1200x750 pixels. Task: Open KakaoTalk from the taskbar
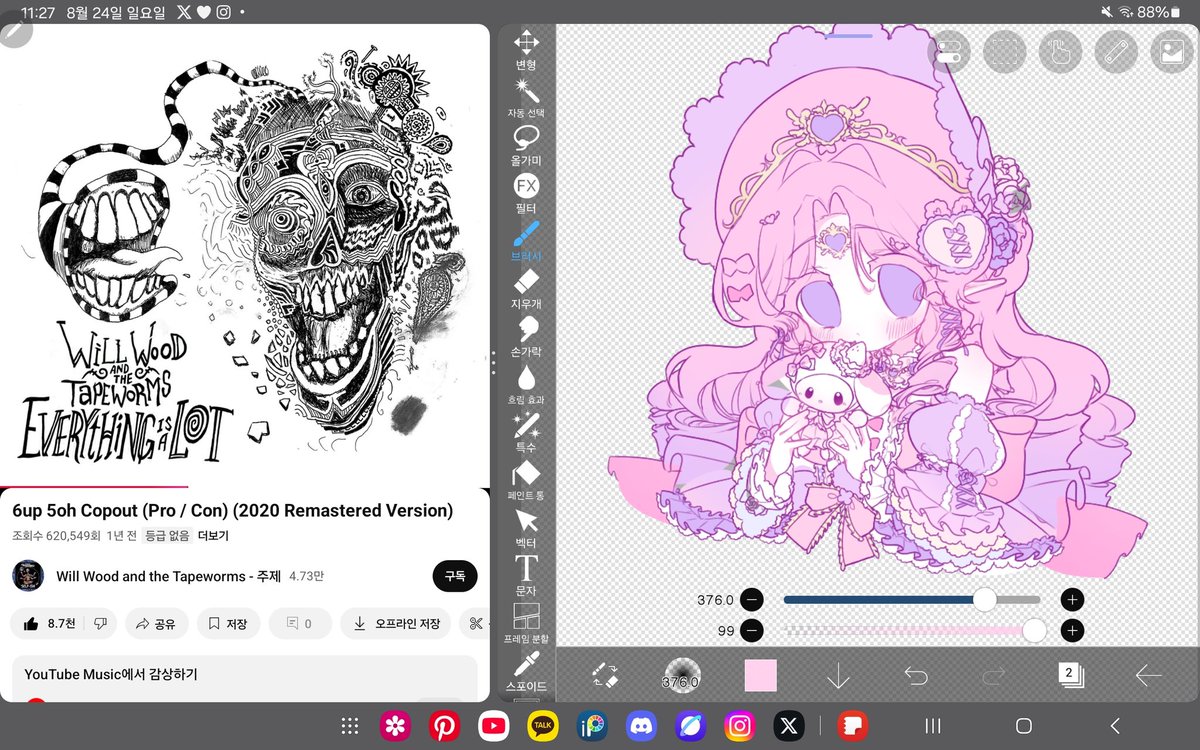coord(543,726)
